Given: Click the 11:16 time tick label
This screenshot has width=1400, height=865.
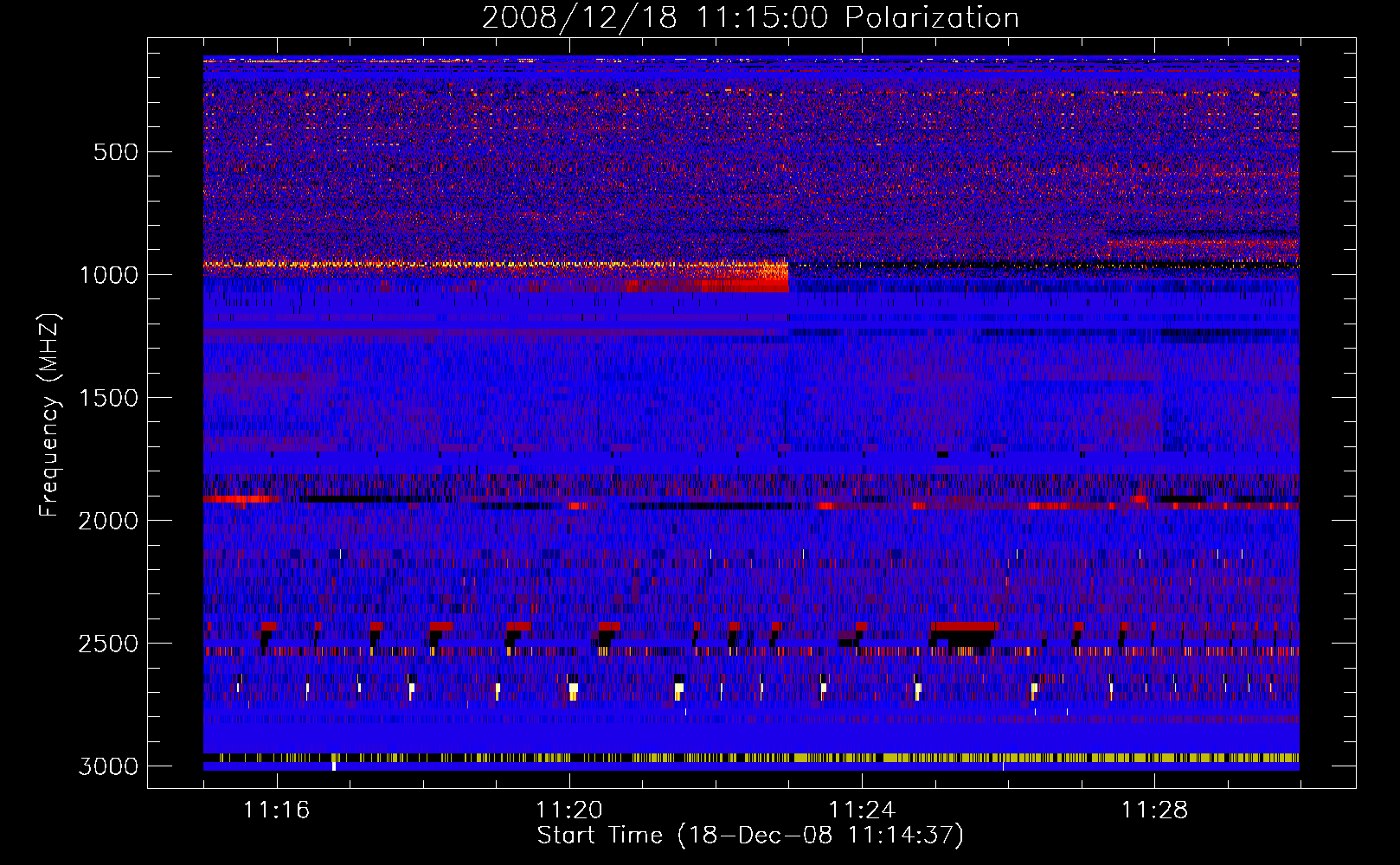Looking at the screenshot, I should (276, 811).
